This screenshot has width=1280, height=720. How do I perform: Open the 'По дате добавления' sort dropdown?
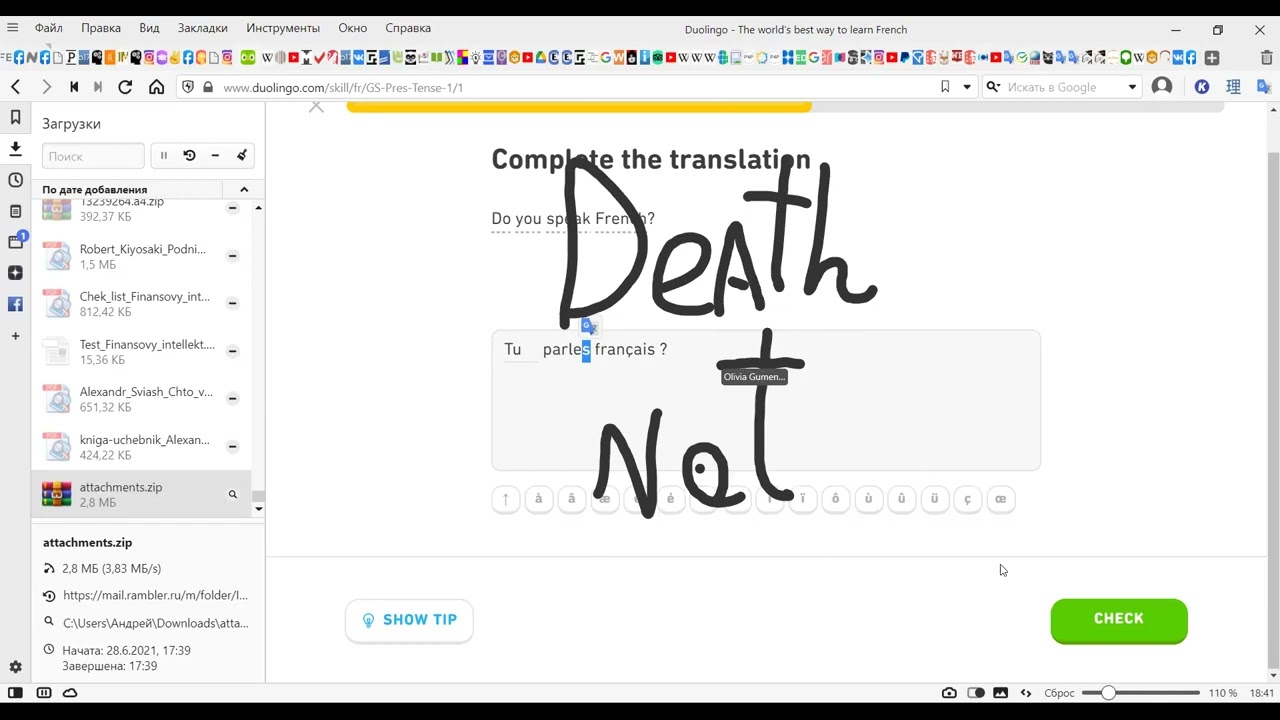click(x=133, y=189)
